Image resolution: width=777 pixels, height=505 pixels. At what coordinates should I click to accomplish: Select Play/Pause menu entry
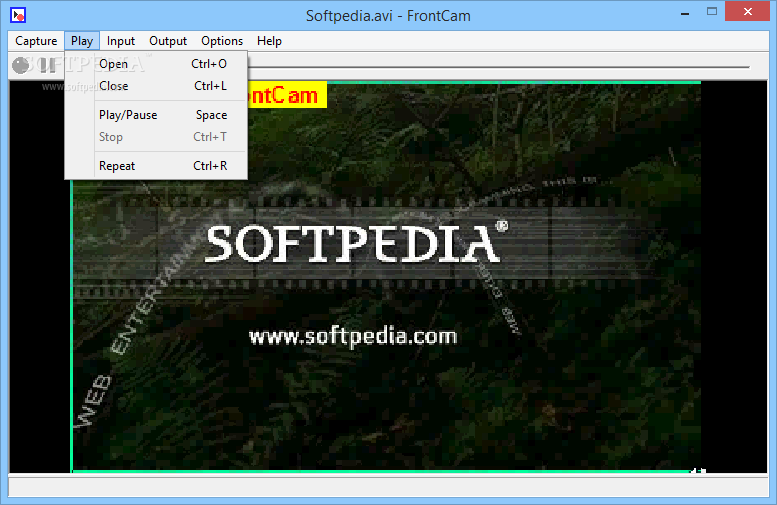[156, 115]
